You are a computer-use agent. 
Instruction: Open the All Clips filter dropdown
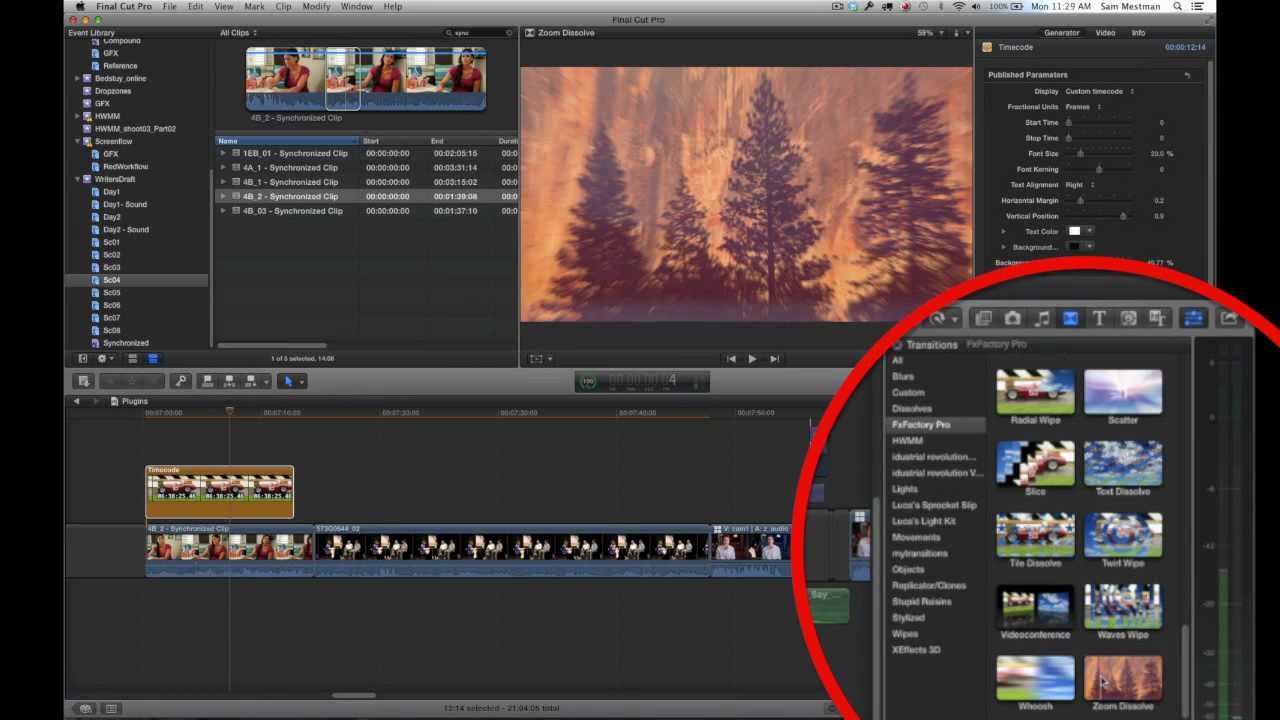point(238,33)
